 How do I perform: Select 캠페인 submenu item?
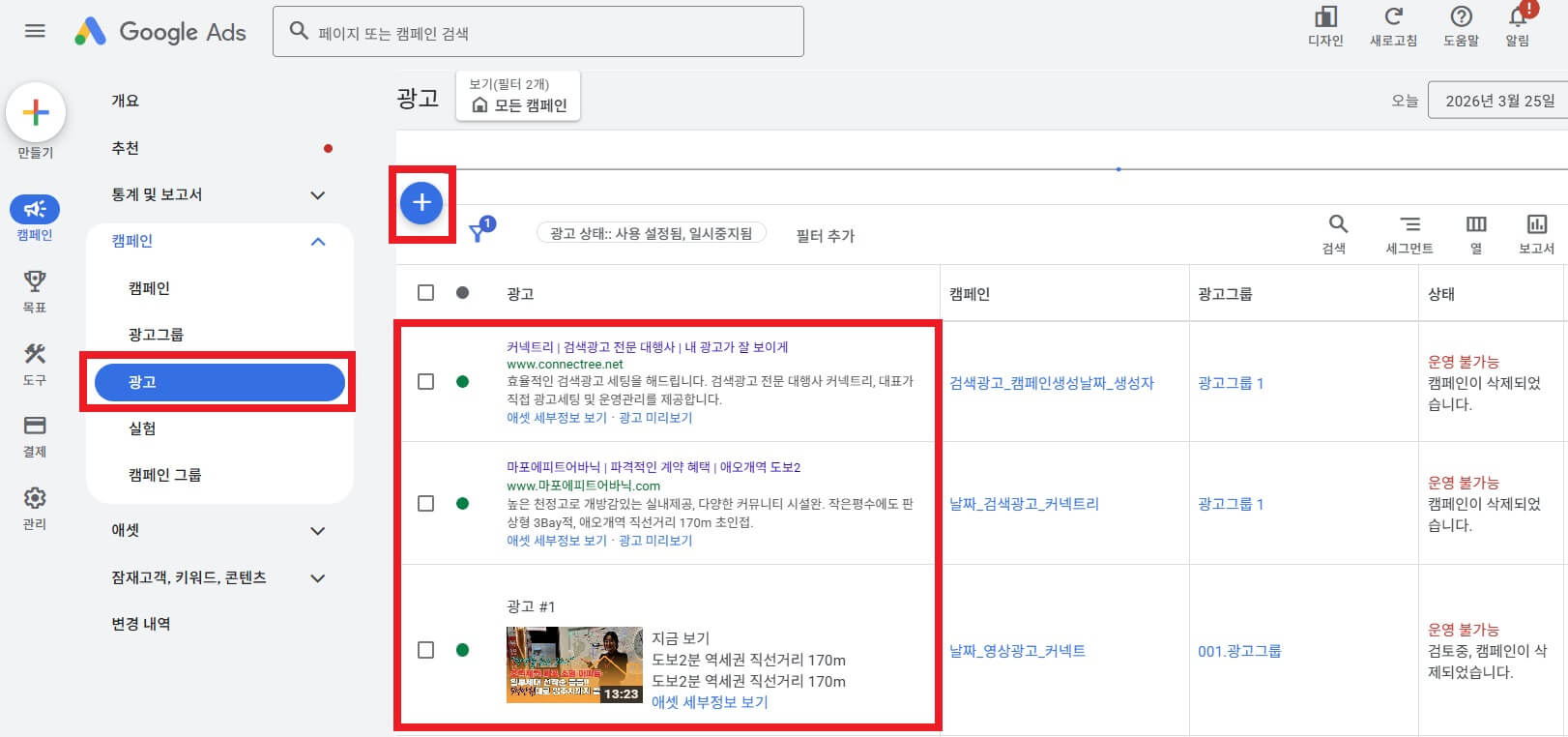[149, 288]
